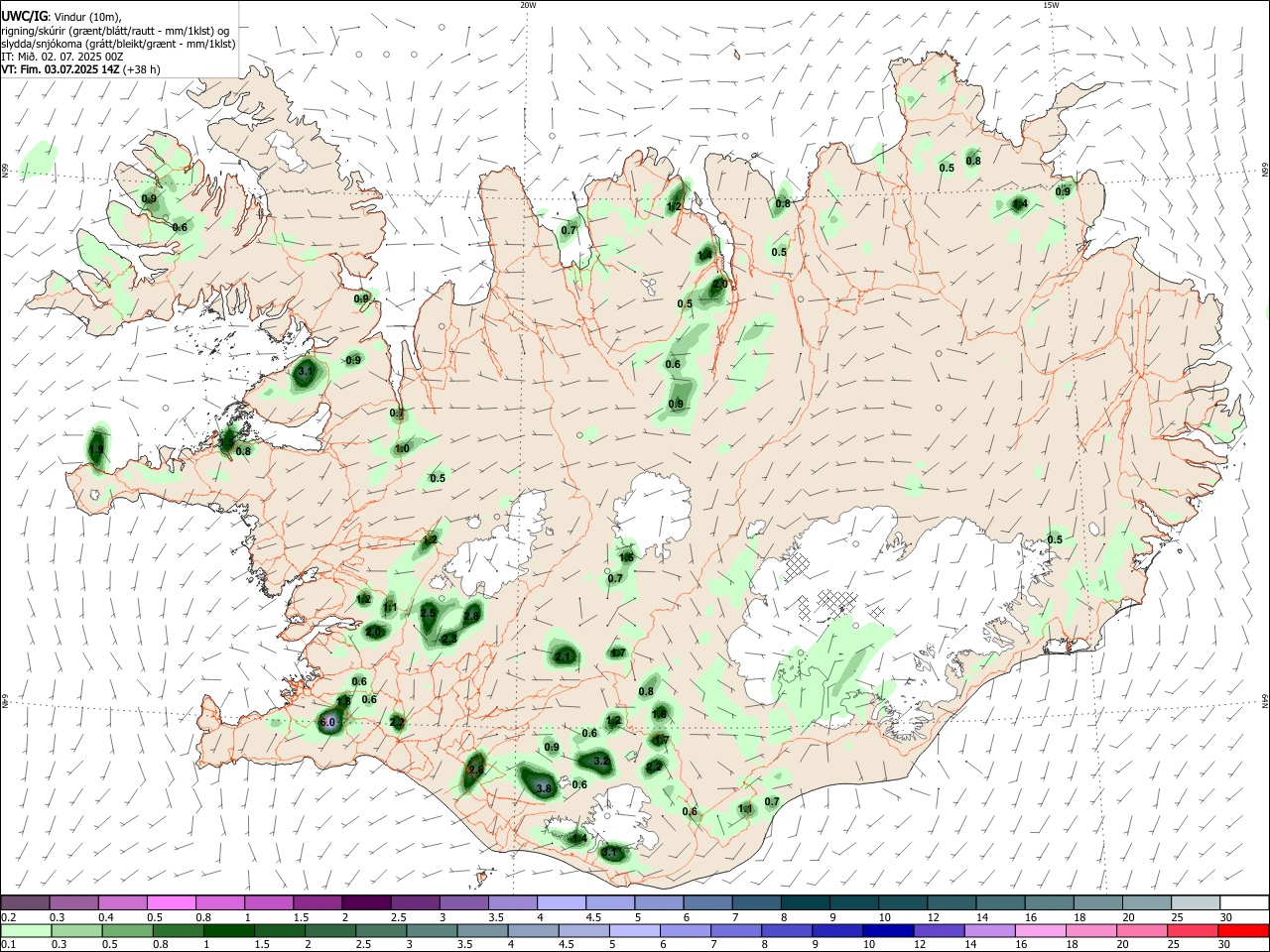
Task: Click the "UWC/IG" title text
Action: pos(24,16)
